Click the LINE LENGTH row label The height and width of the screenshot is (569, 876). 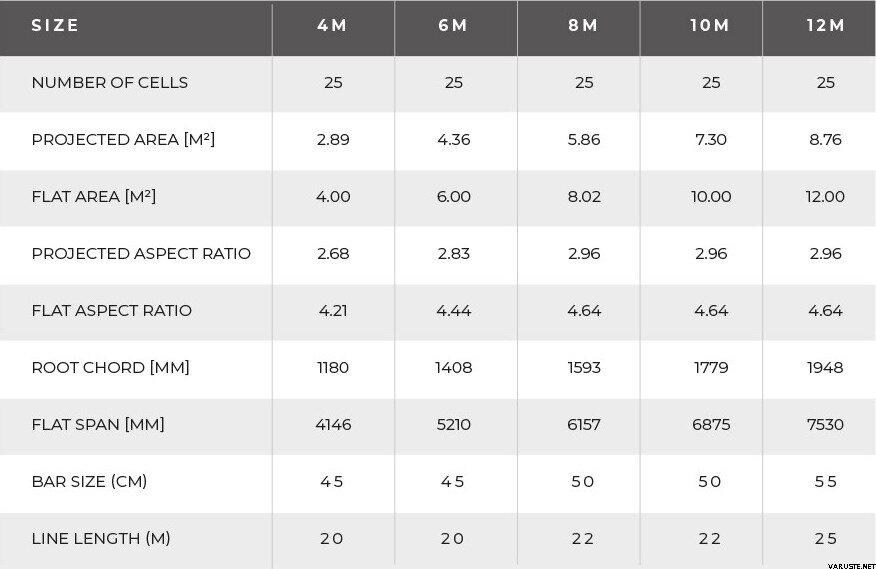pyautogui.click(x=101, y=539)
